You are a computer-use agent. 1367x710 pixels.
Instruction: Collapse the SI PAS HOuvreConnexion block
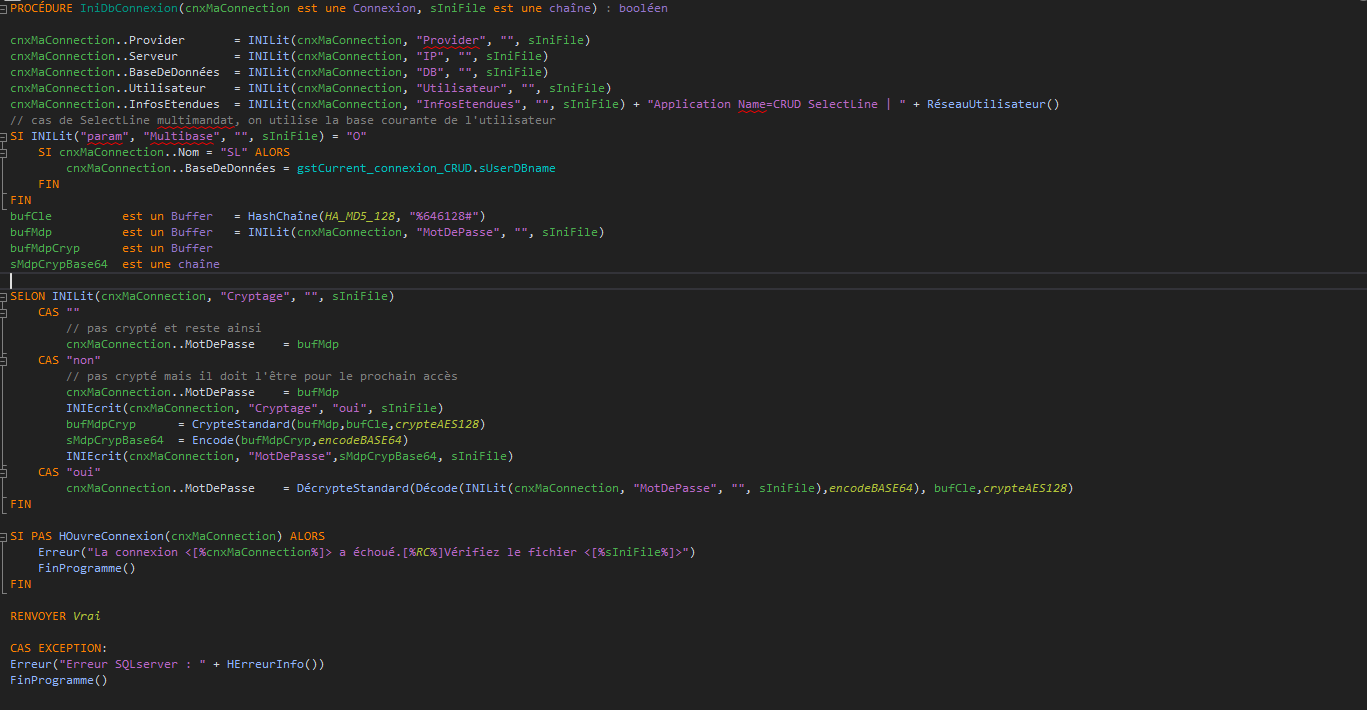pos(4,536)
